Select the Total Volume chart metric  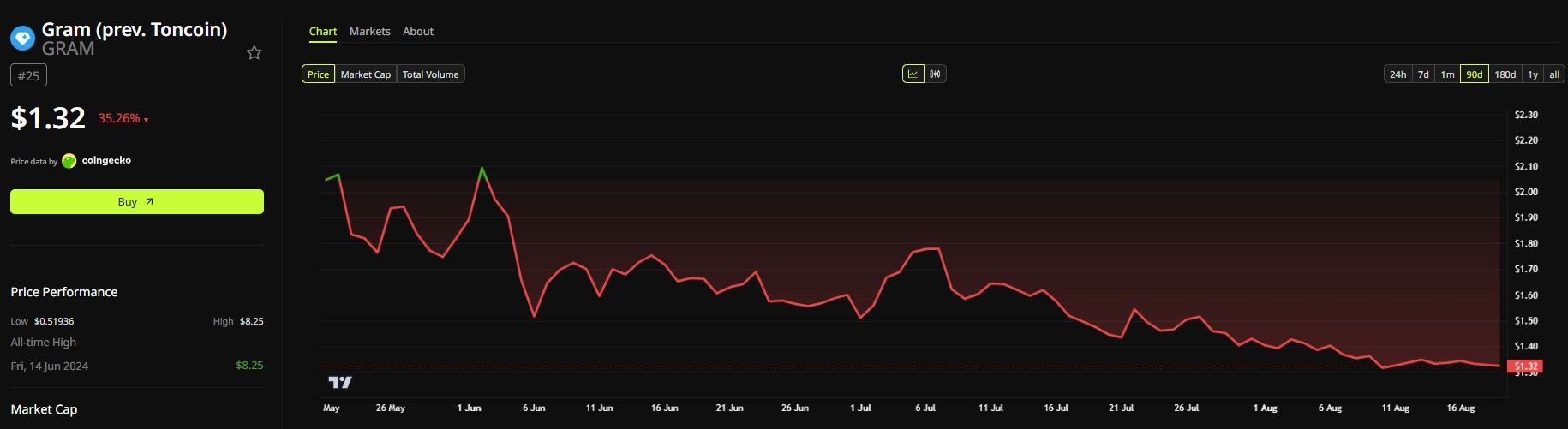[x=431, y=74]
